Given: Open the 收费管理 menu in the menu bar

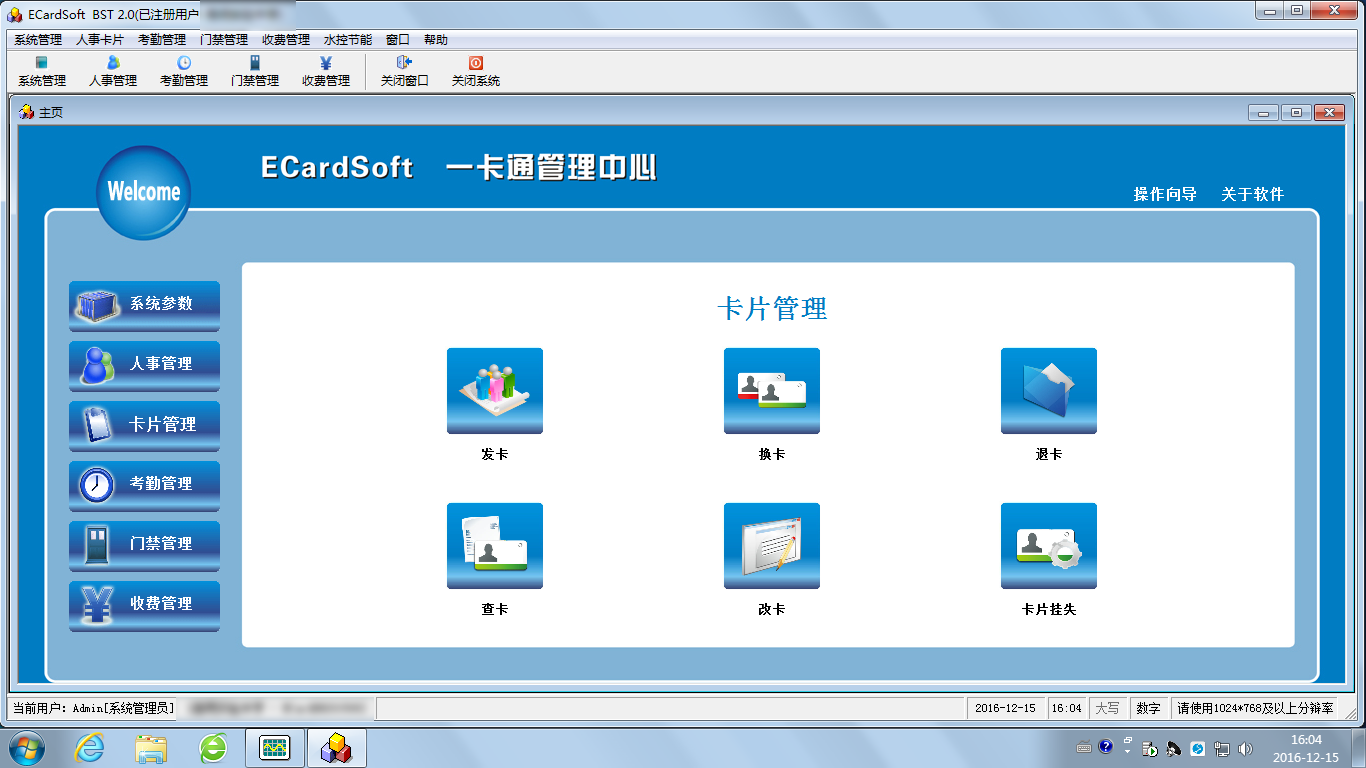Looking at the screenshot, I should [286, 40].
